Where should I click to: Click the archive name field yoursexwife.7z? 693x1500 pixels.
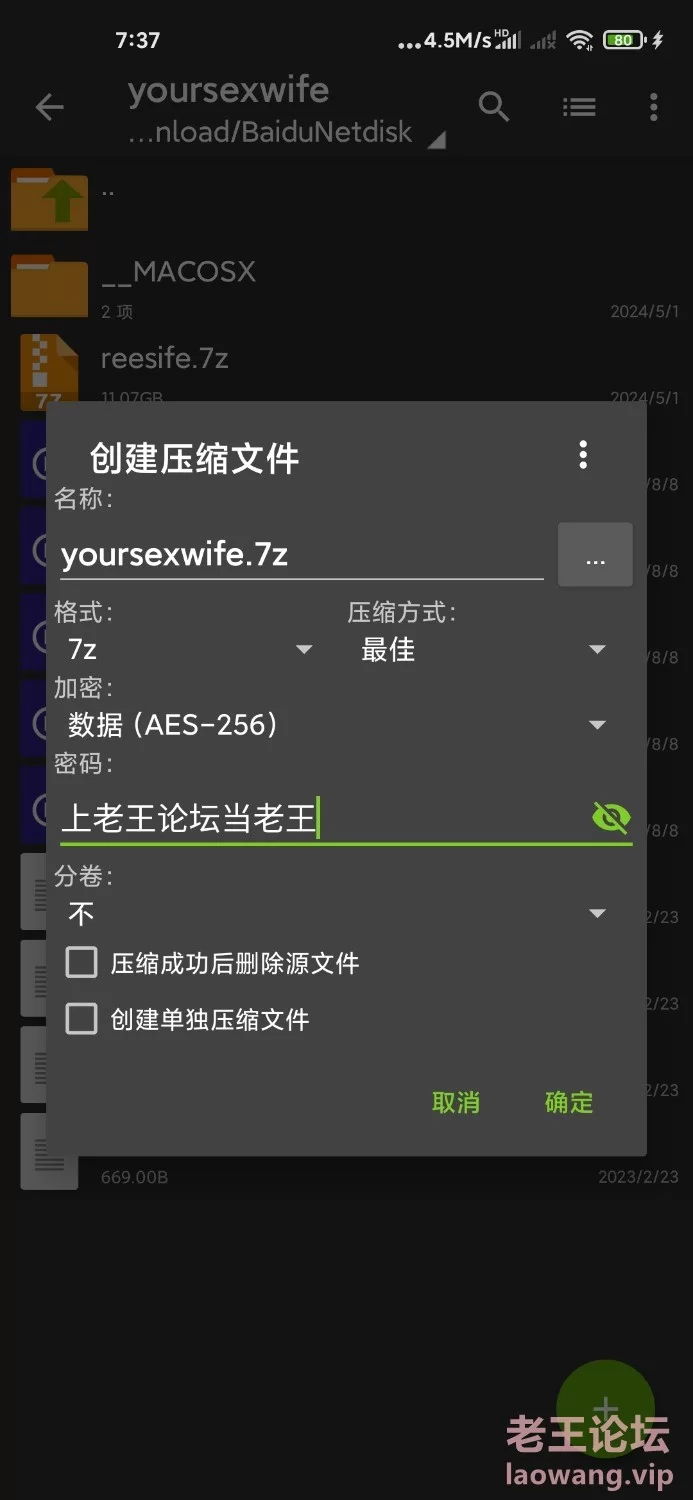(301, 554)
